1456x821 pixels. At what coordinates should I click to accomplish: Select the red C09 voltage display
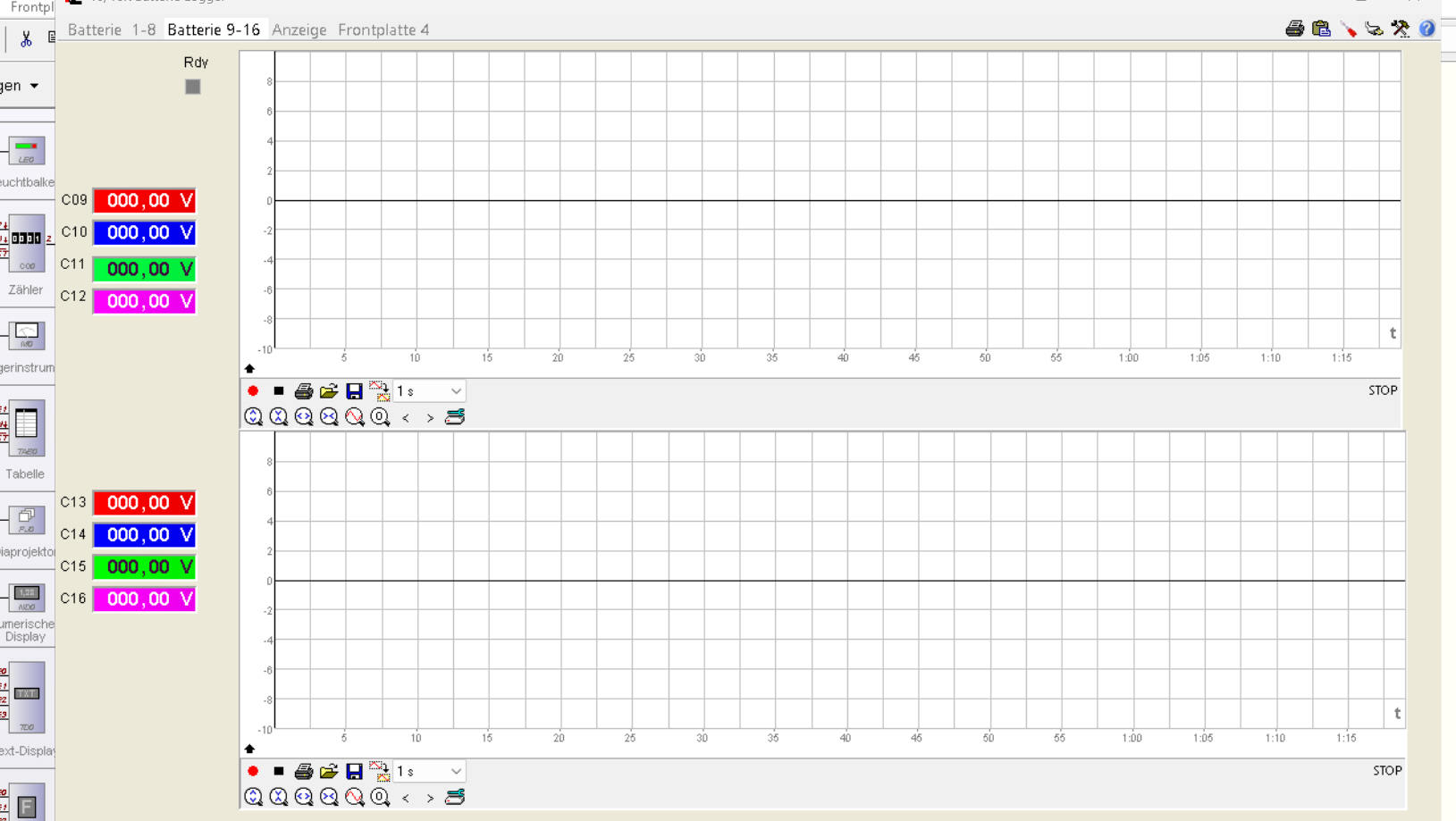pos(144,201)
